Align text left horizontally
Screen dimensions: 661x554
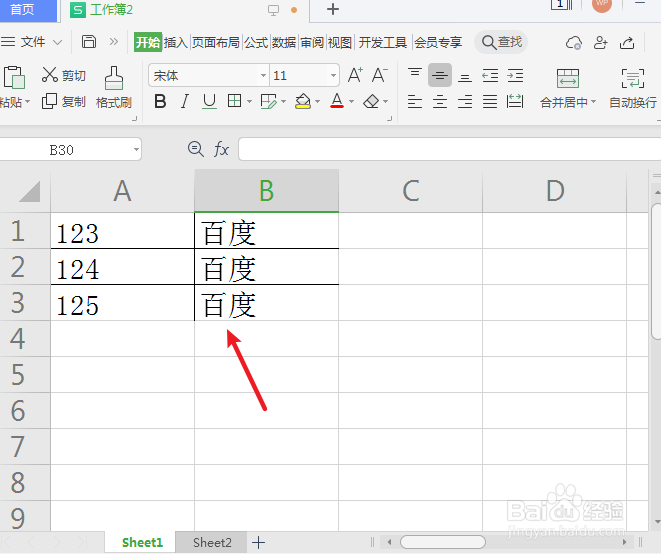415,102
